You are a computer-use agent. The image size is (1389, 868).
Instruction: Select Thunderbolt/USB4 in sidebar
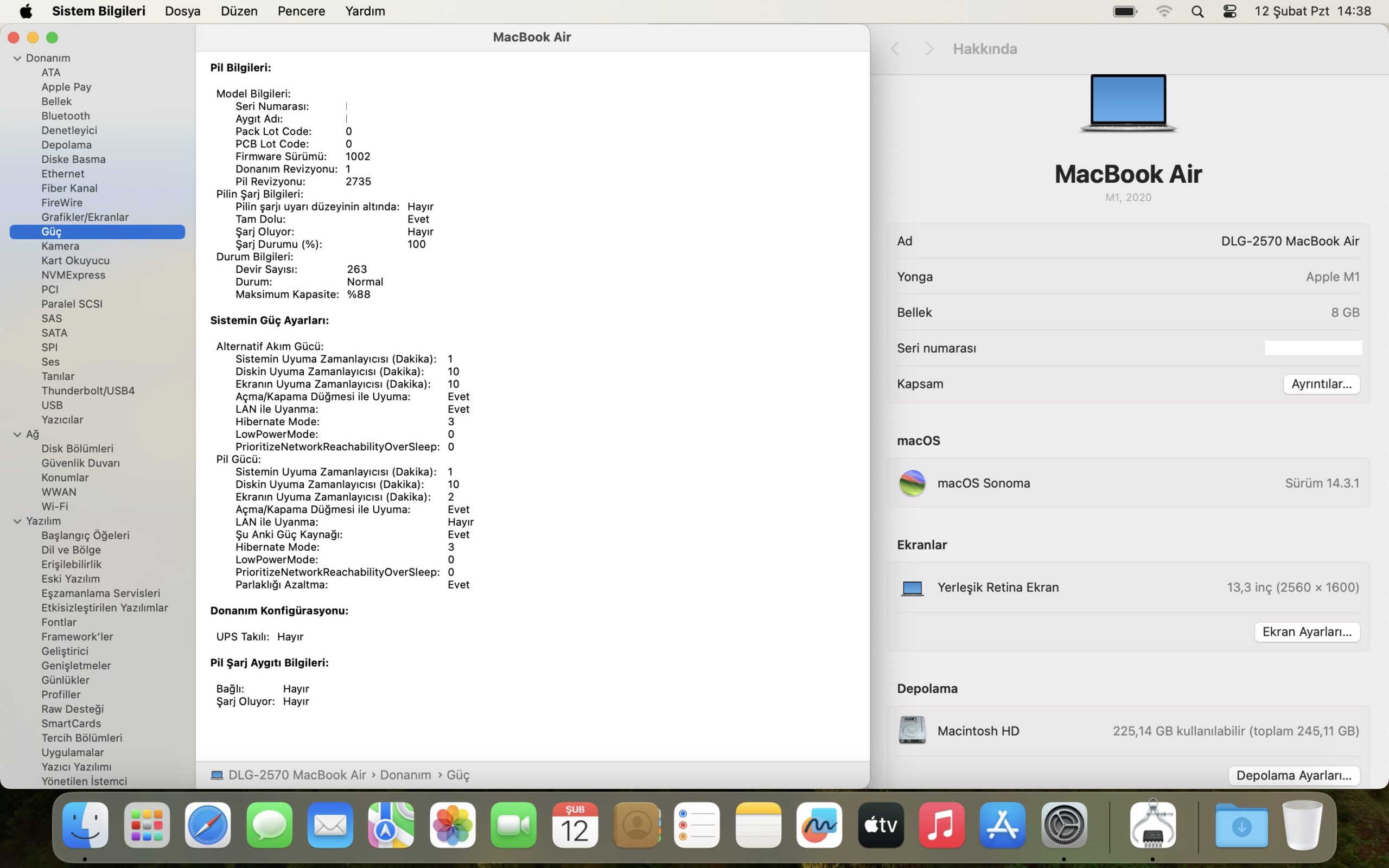coord(88,391)
